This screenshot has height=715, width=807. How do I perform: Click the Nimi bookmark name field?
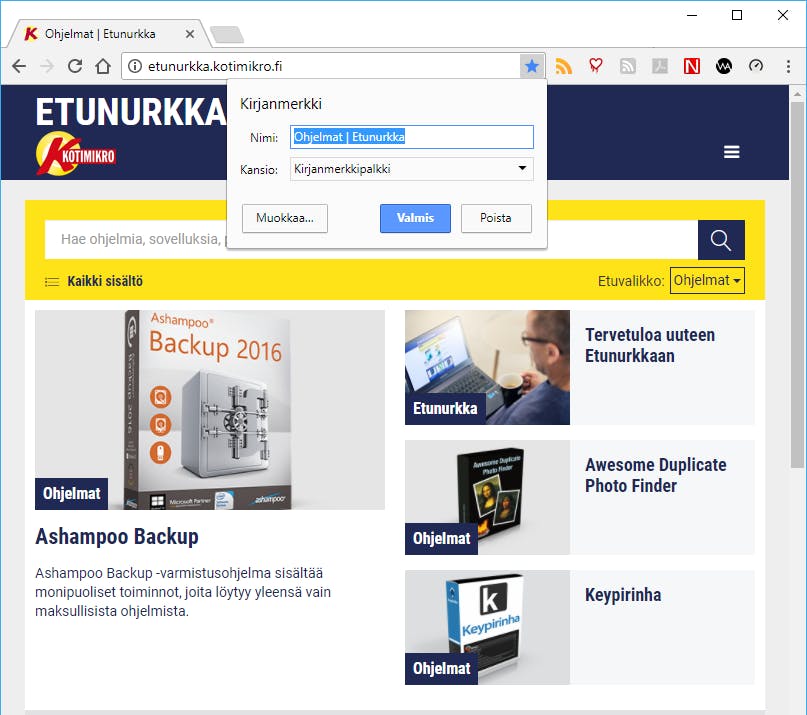click(x=412, y=137)
